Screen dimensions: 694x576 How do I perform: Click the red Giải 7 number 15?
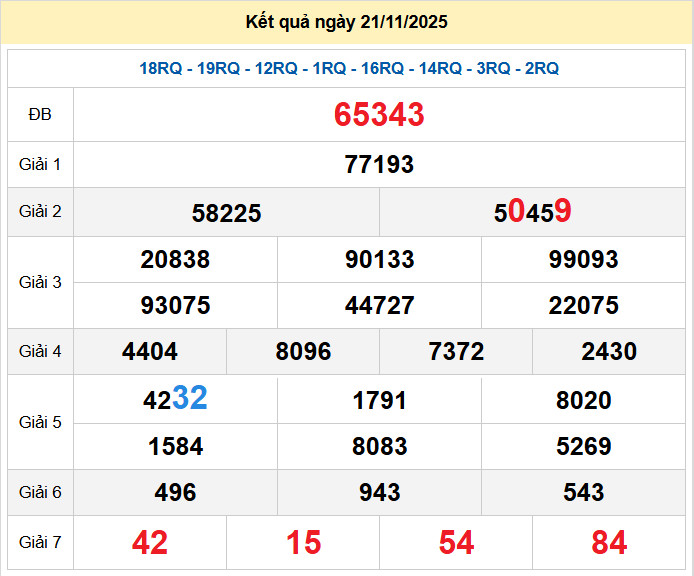[x=303, y=543]
